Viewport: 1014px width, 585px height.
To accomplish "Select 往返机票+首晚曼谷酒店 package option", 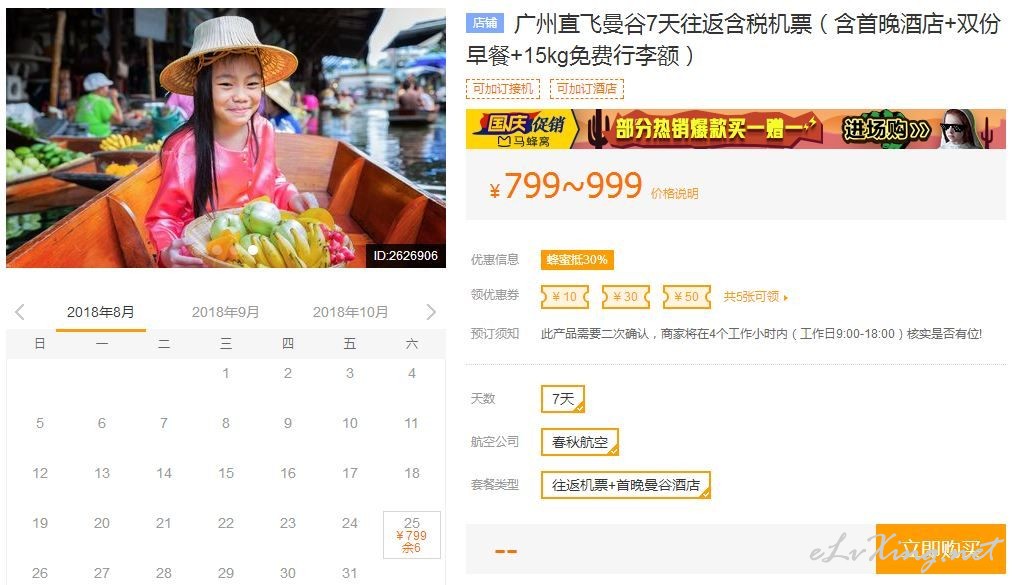I will pos(625,485).
